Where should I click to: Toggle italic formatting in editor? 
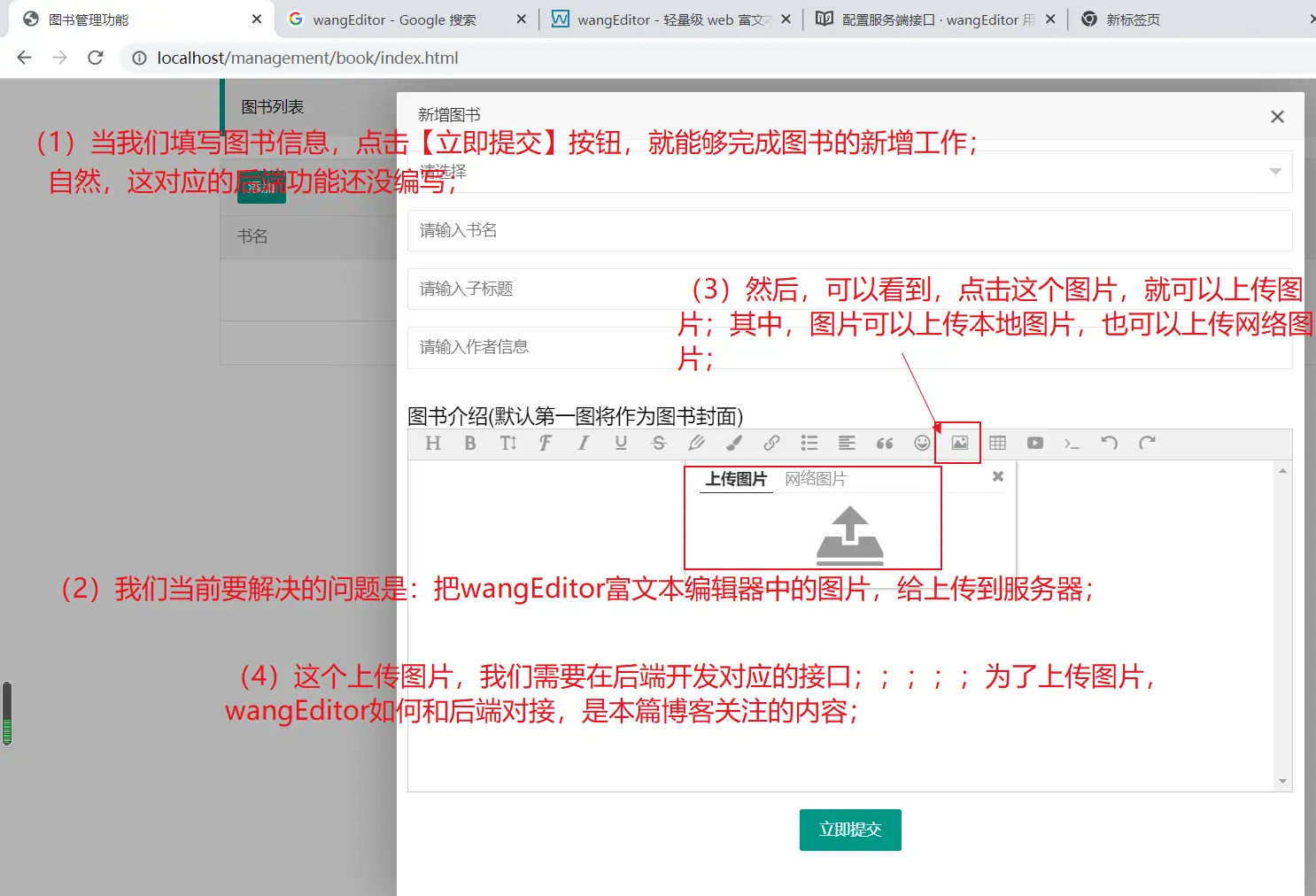[583, 443]
